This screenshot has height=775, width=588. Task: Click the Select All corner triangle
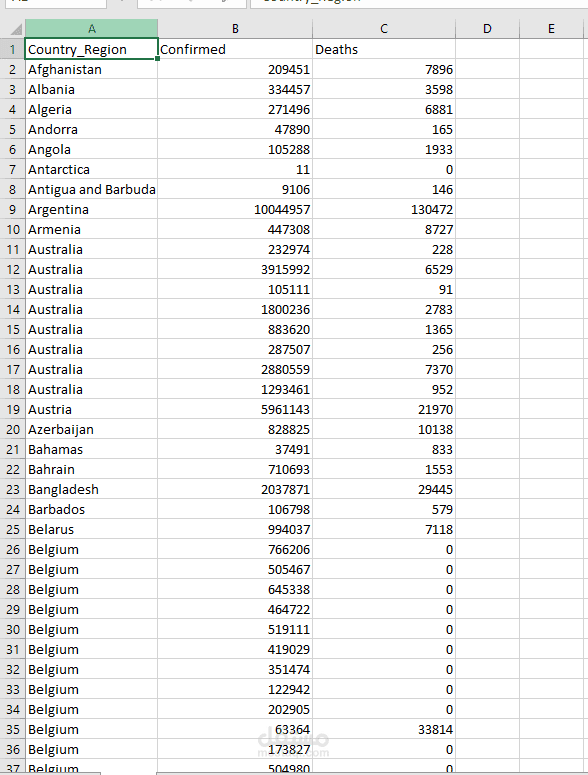[x=16, y=29]
